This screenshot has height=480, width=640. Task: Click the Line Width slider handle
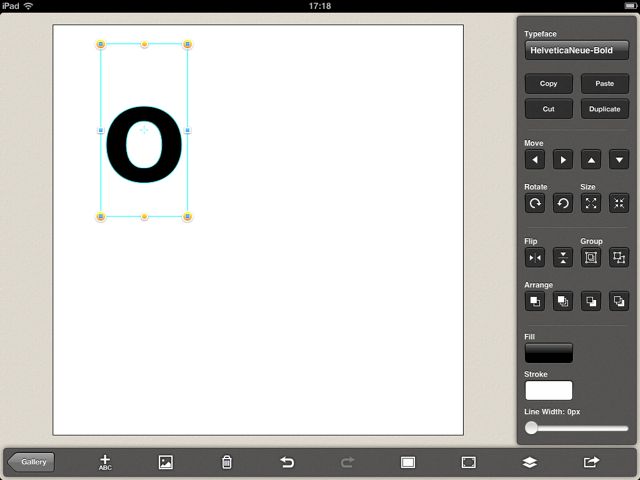pyautogui.click(x=531, y=428)
